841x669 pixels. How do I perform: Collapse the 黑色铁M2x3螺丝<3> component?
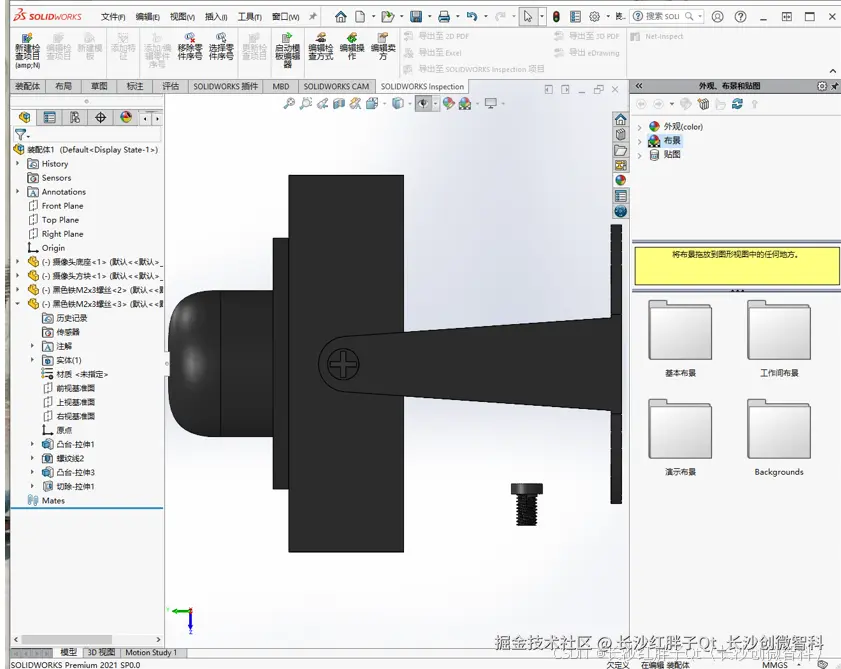pos(18,304)
